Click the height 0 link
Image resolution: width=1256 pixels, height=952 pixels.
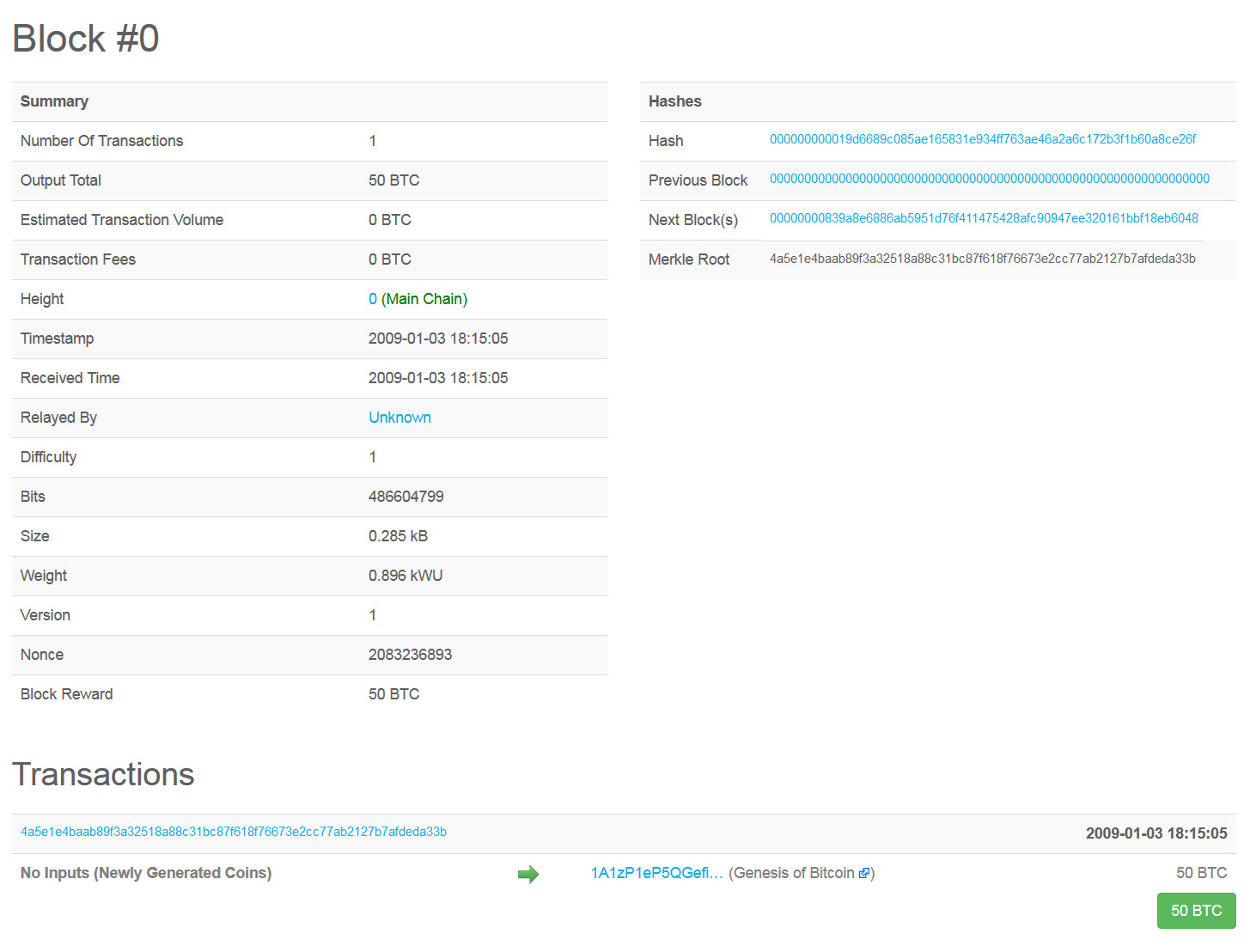[x=373, y=299]
